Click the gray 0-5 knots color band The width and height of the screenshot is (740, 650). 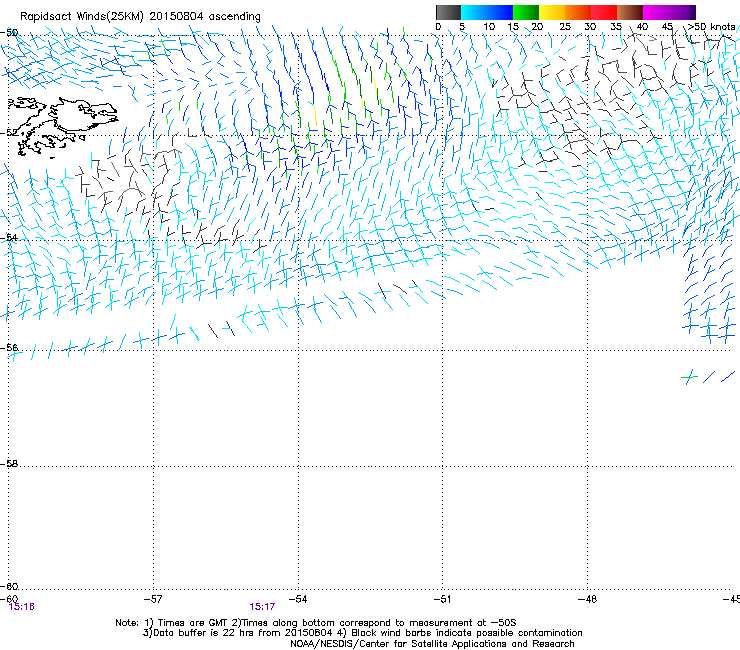pos(448,12)
